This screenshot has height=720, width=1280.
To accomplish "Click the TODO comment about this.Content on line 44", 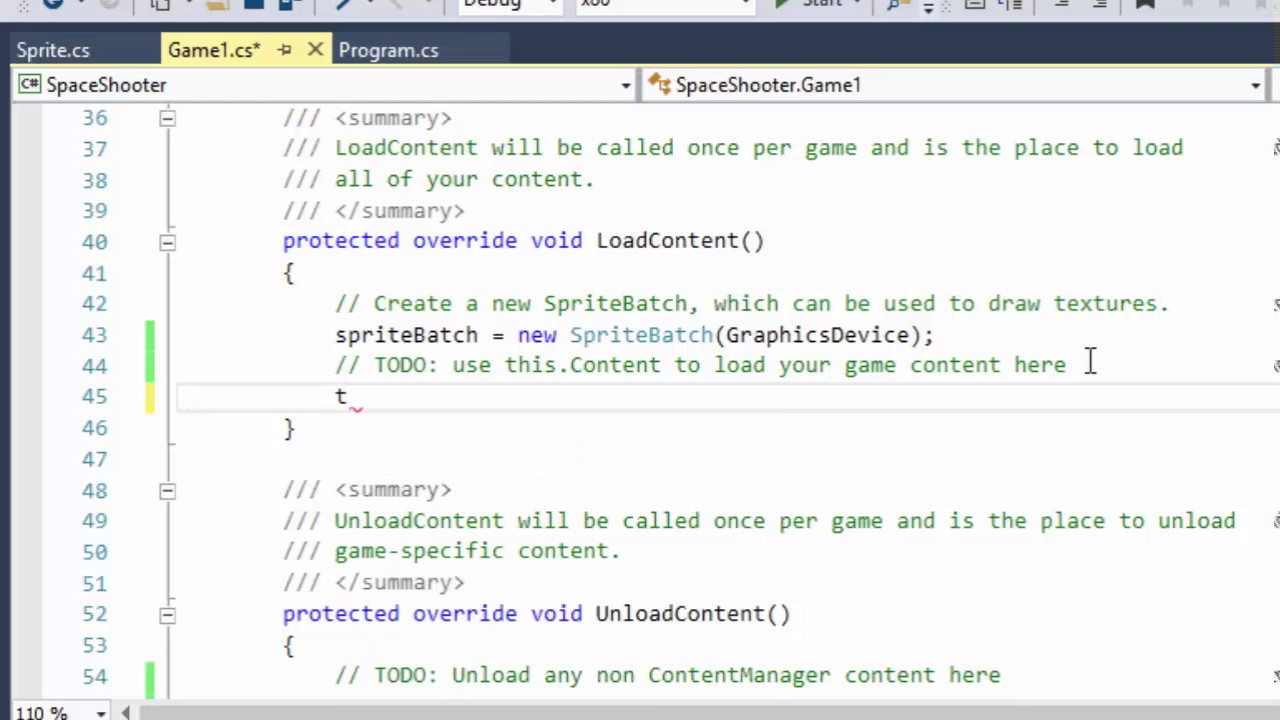I will (x=701, y=365).
